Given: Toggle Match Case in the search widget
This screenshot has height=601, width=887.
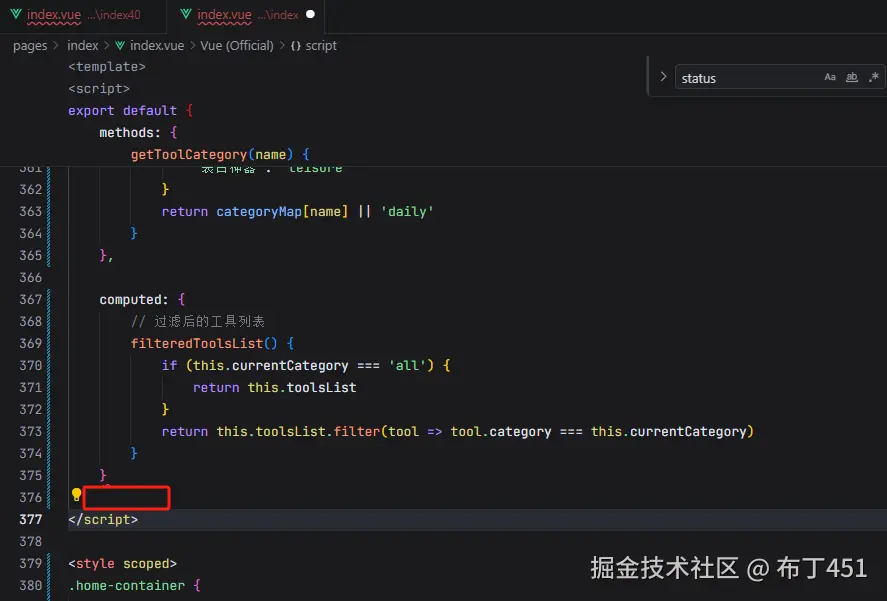Looking at the screenshot, I should 830,77.
